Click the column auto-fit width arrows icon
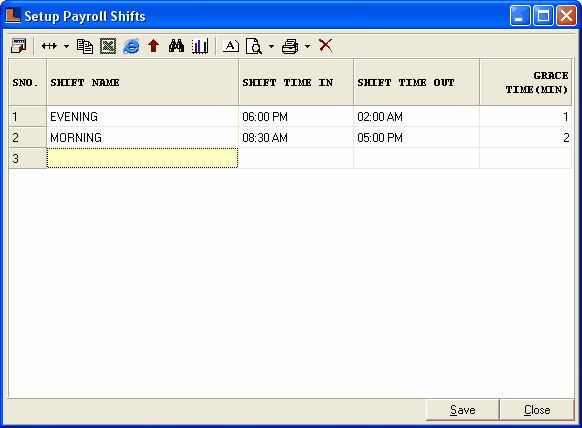582x428 pixels. 49,46
